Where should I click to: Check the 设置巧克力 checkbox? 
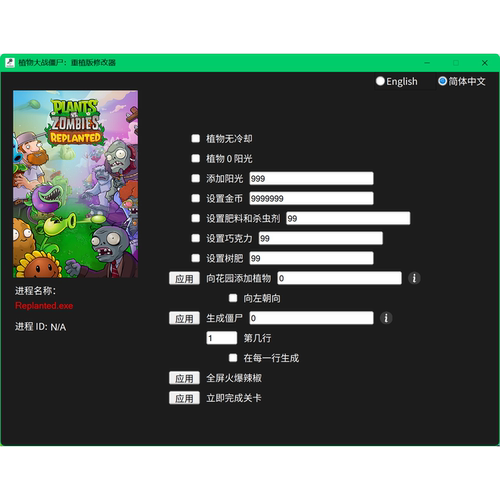(x=196, y=238)
